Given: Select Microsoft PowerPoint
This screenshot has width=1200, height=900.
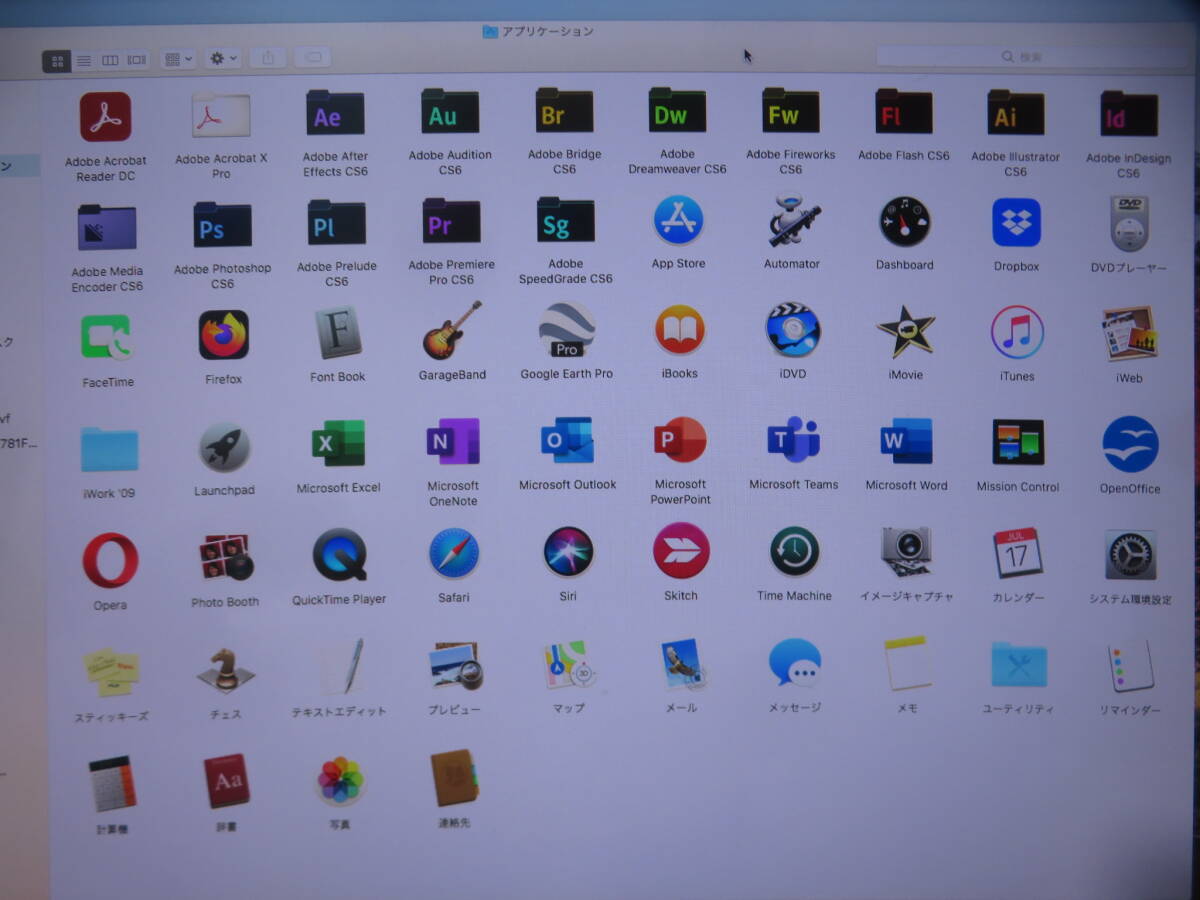Looking at the screenshot, I should [680, 441].
